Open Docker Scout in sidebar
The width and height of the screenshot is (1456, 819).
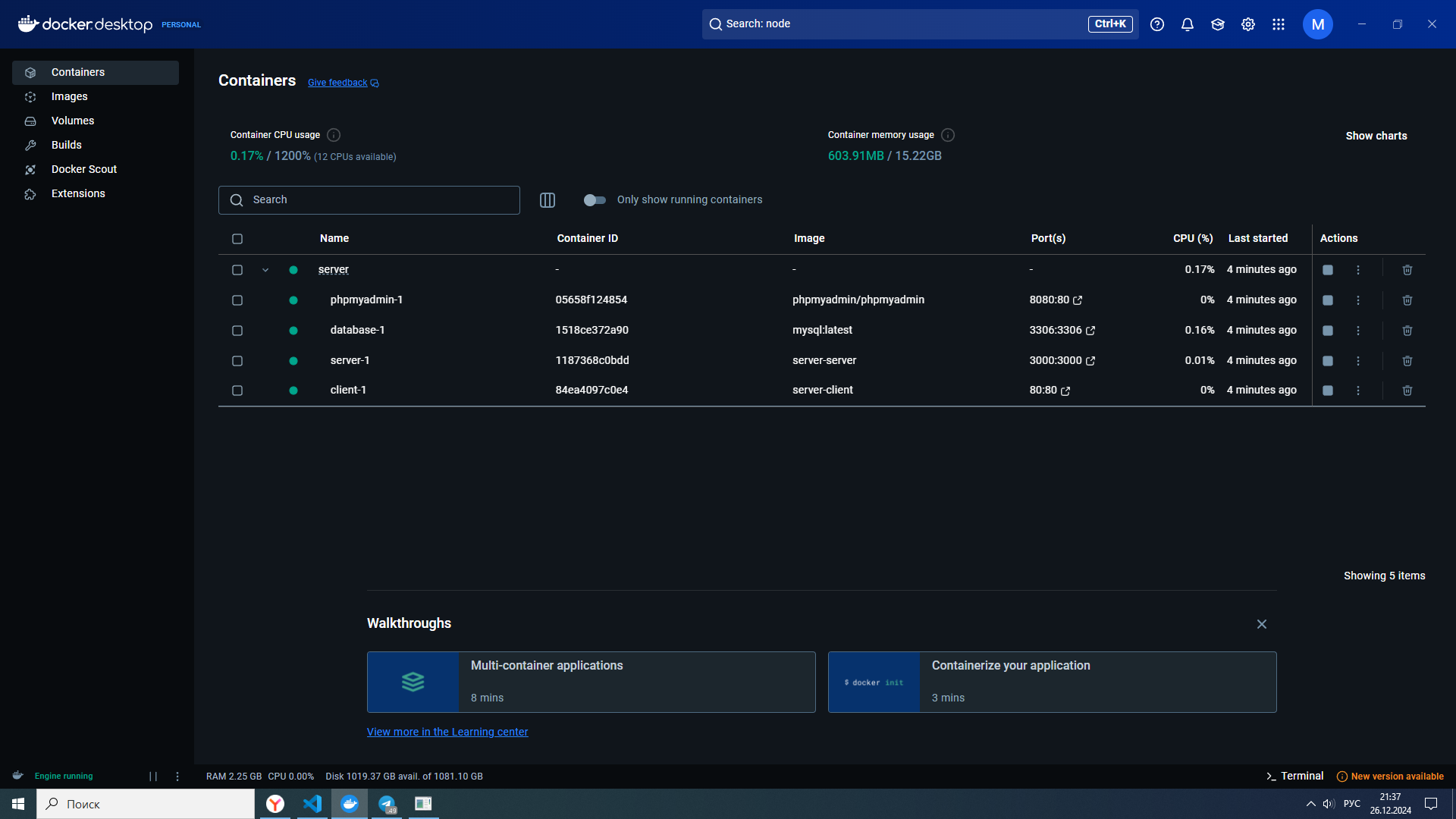tap(83, 169)
